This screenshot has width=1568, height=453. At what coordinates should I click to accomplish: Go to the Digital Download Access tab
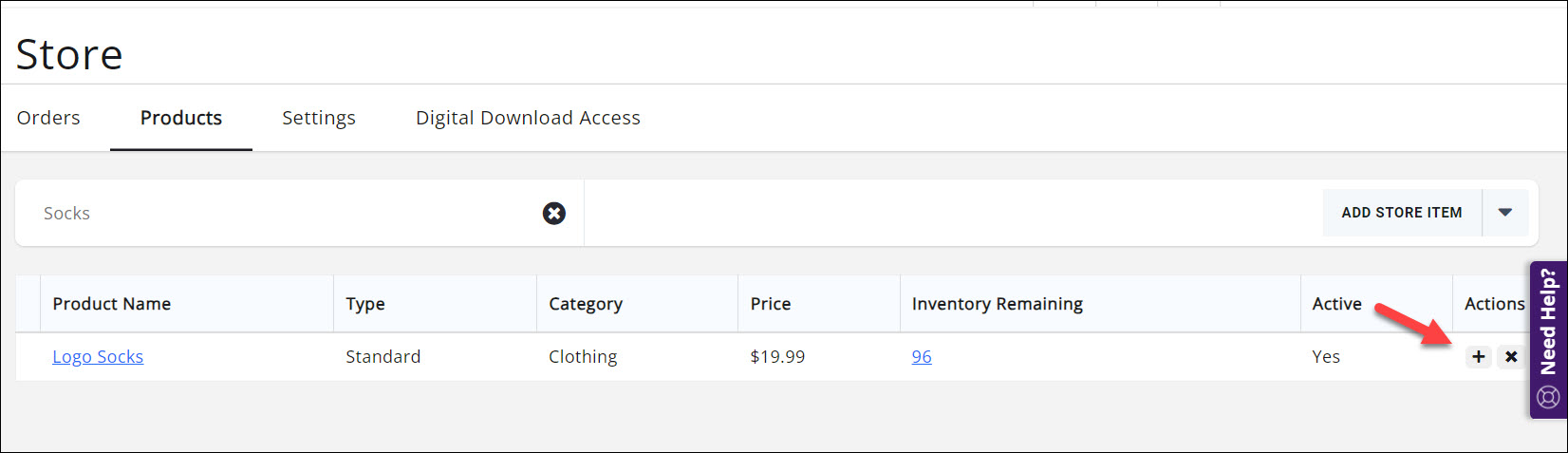click(x=528, y=118)
